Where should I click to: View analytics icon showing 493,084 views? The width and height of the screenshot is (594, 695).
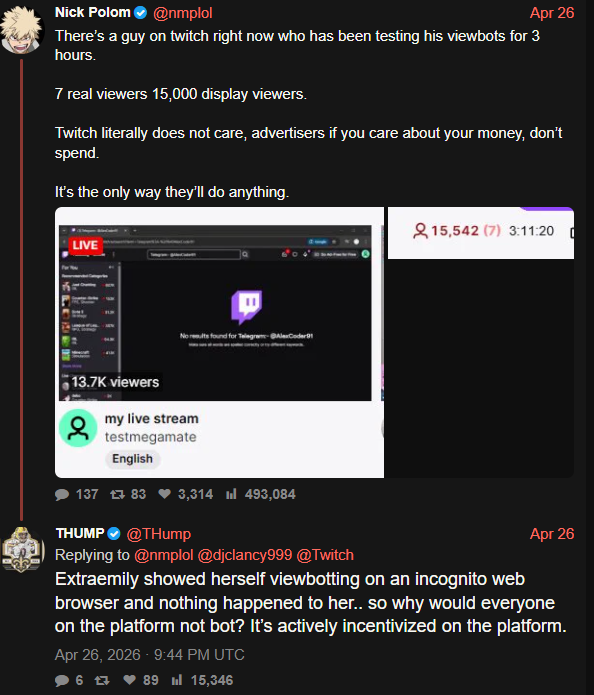click(231, 494)
